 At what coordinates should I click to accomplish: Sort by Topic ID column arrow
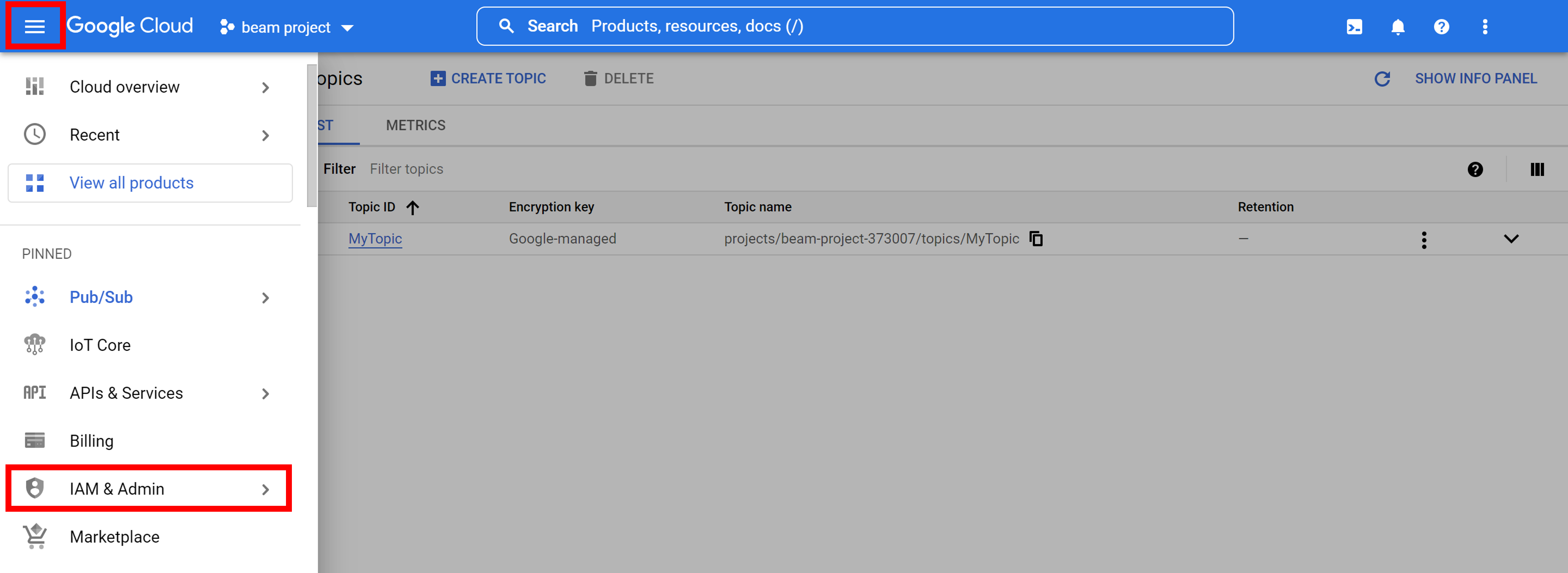413,207
